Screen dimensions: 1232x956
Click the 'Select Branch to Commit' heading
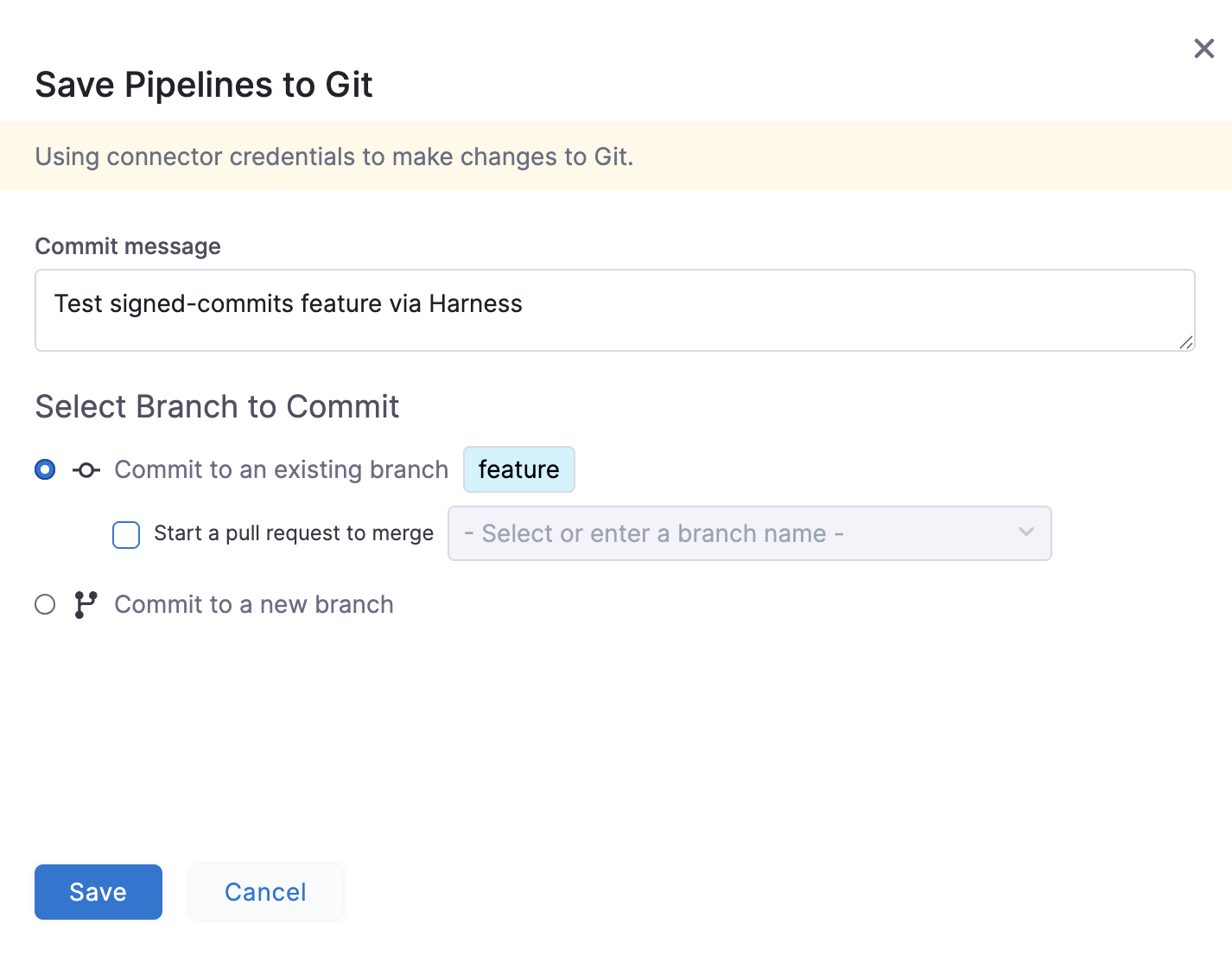point(217,406)
